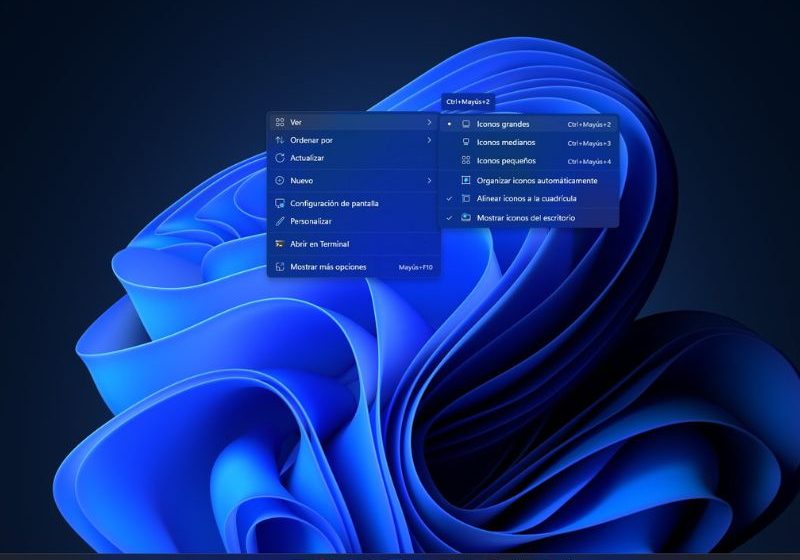This screenshot has width=800, height=560.
Task: Click the refresh icon beside Actualizar
Action: pos(280,158)
